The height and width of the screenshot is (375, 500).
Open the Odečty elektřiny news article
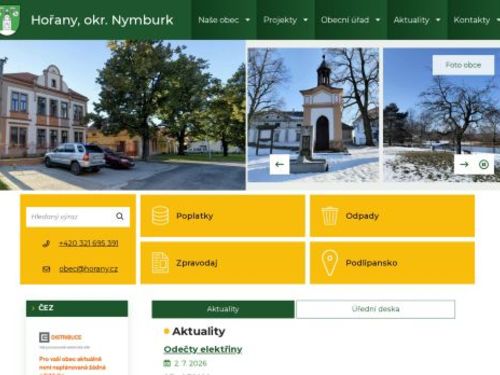tap(203, 349)
